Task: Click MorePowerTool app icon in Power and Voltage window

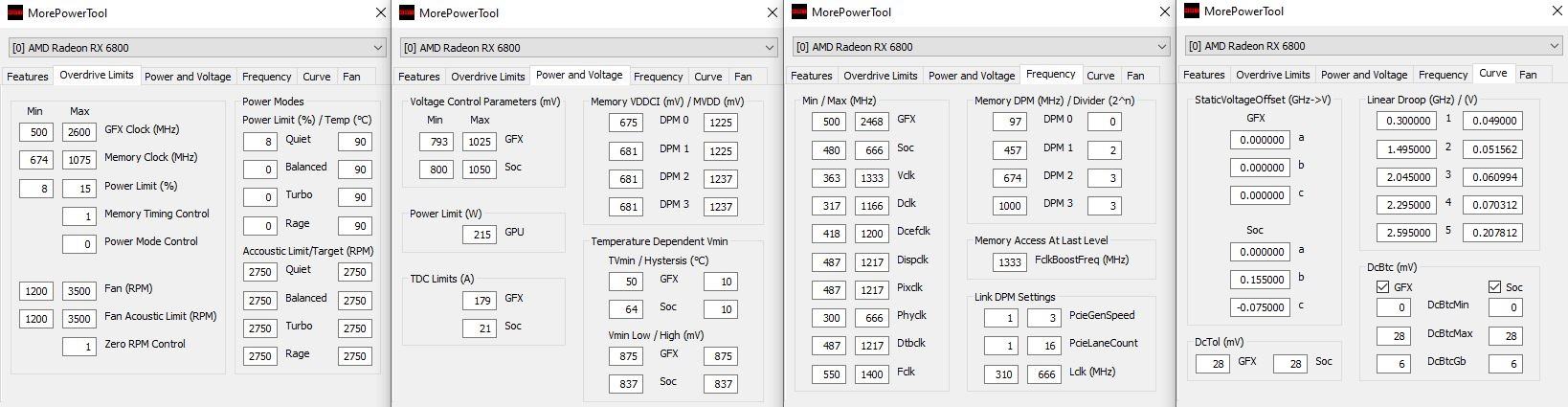Action: (x=407, y=12)
